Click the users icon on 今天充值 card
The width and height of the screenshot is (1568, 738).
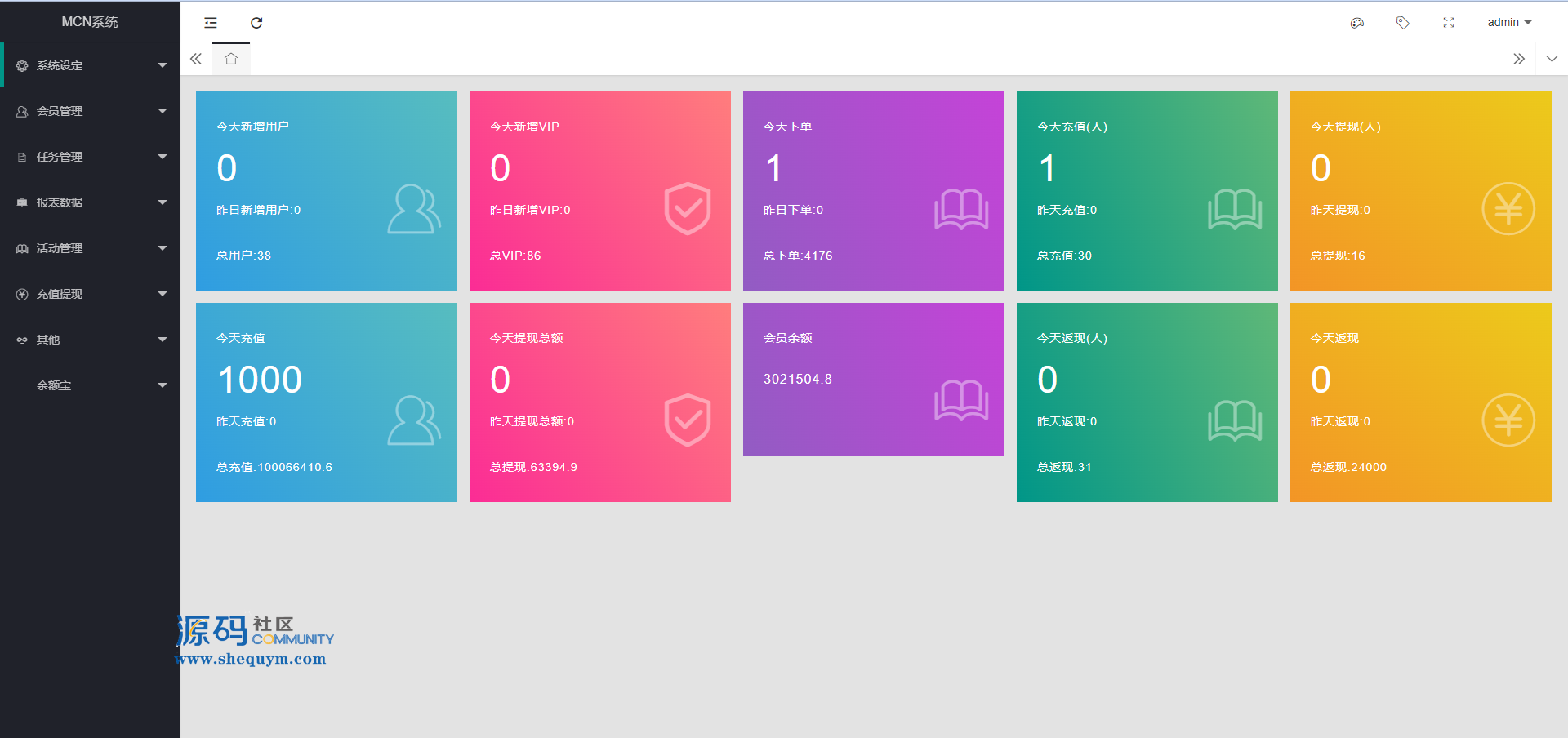(414, 420)
